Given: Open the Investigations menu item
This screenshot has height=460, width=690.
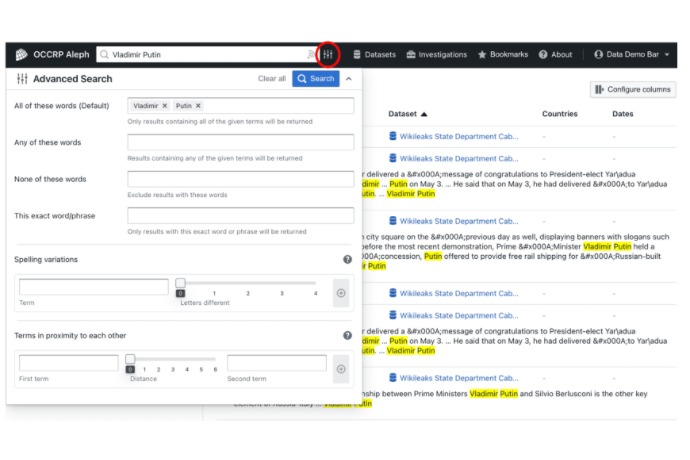Looking at the screenshot, I should [437, 55].
